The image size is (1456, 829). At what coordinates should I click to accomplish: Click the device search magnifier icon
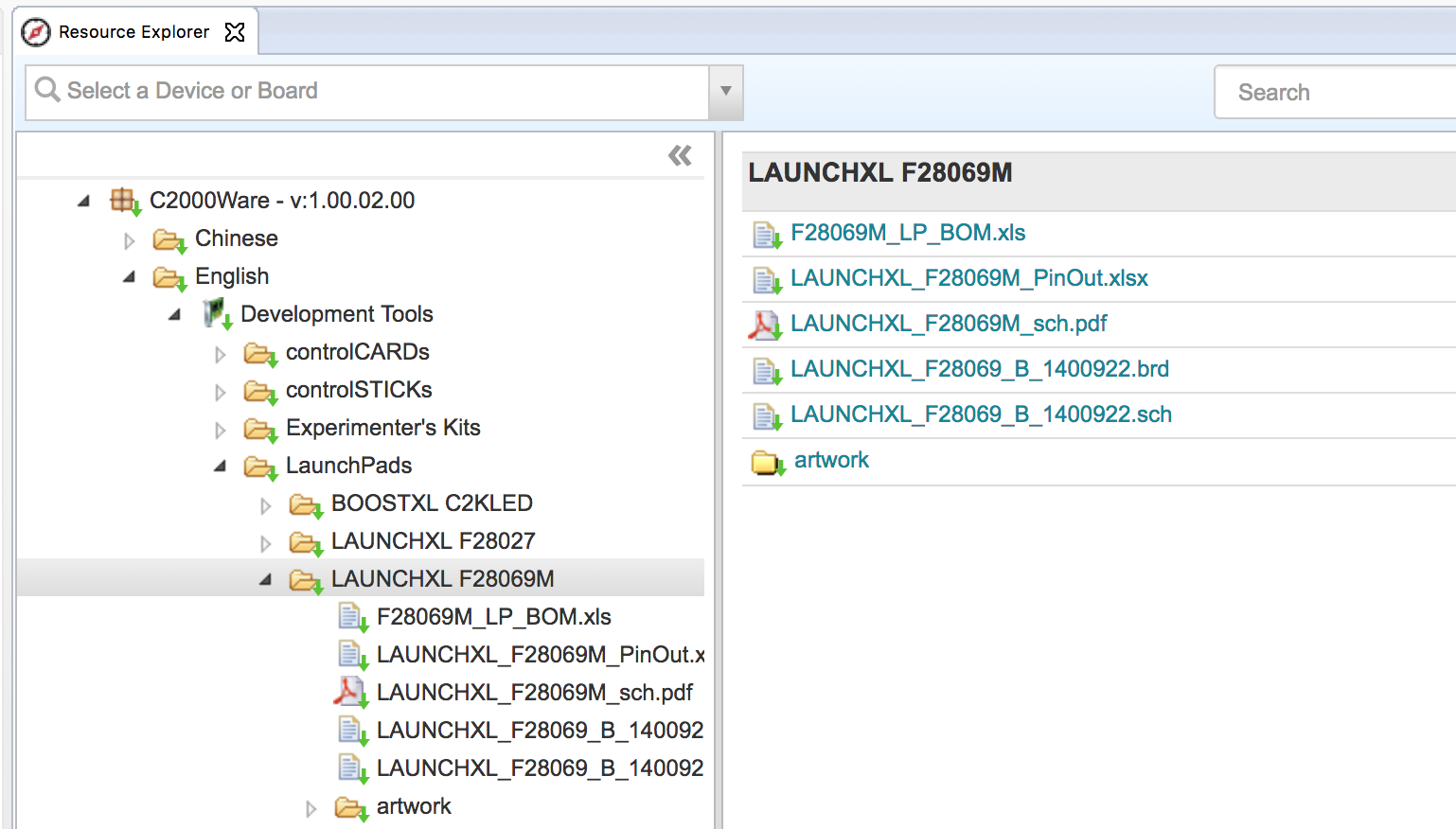click(x=47, y=90)
